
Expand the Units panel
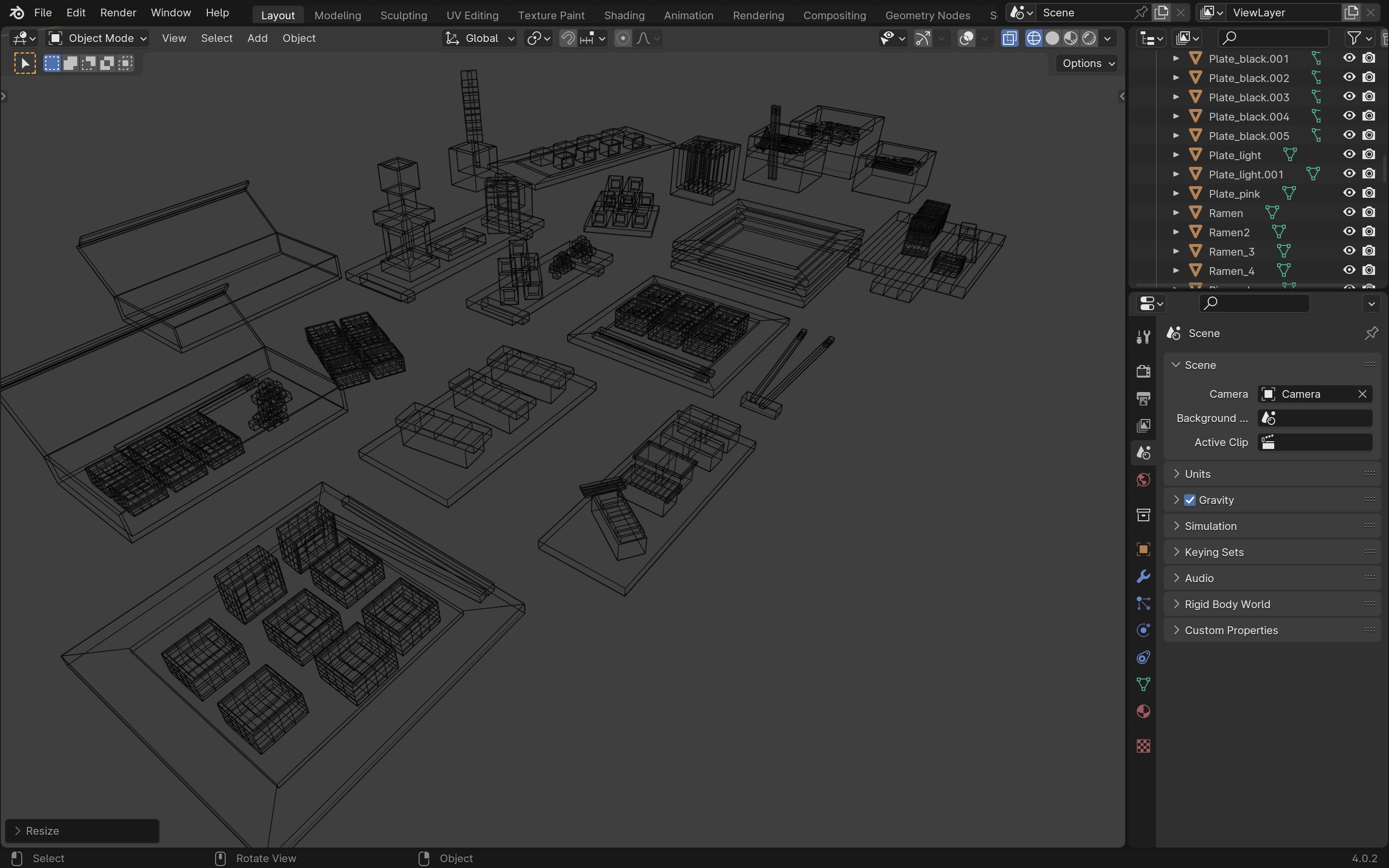(1198, 474)
